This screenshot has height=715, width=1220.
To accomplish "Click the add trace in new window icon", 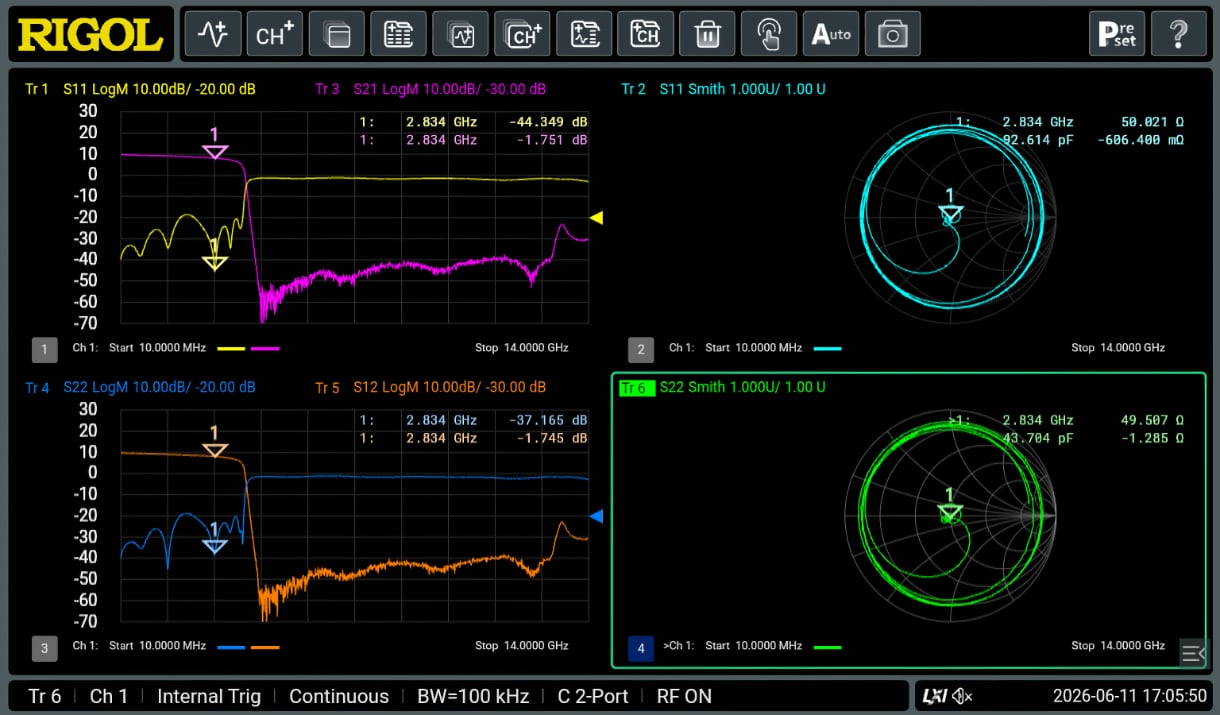I will point(461,34).
